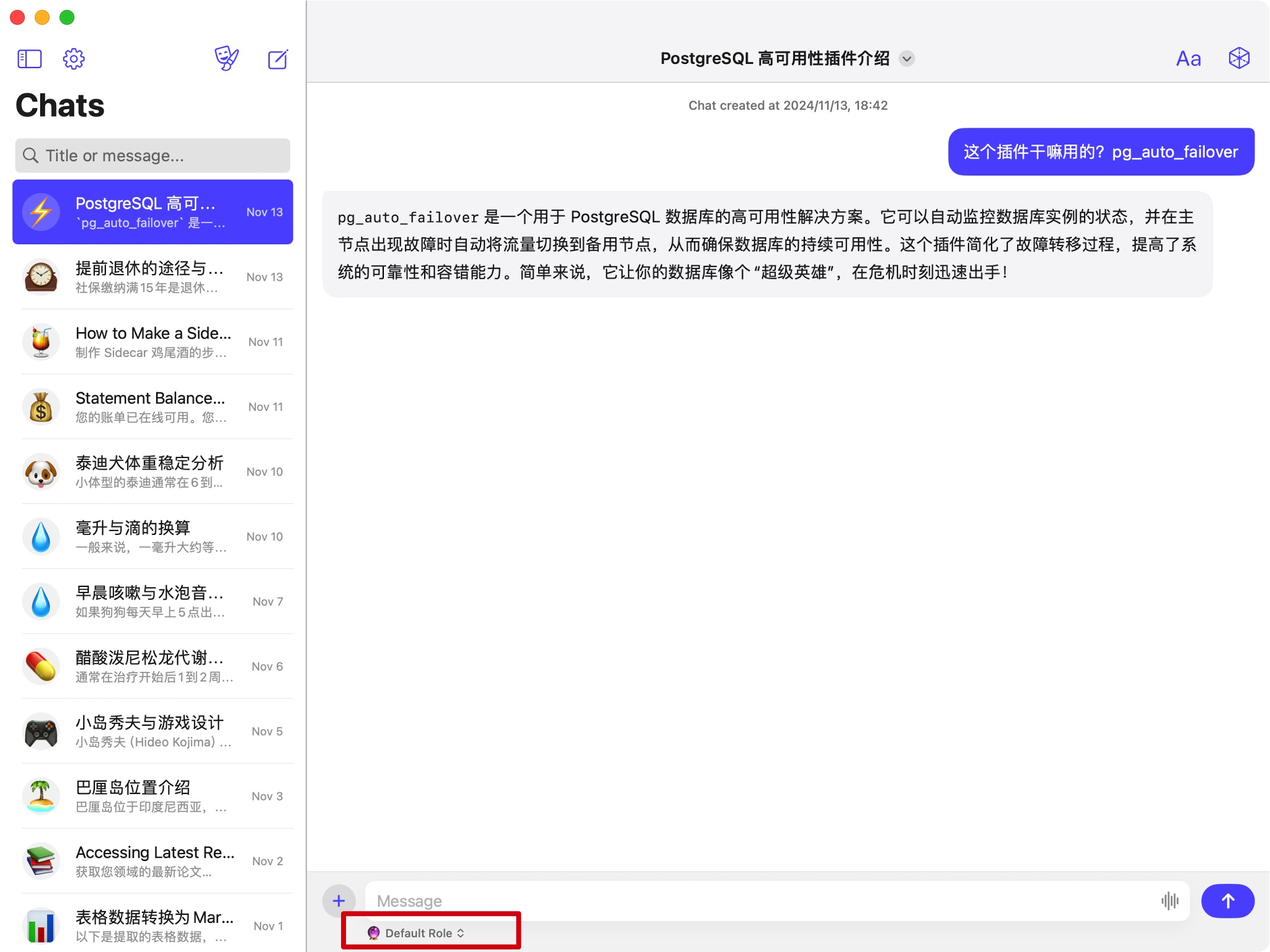
Task: Create a new chat with compose icon
Action: 277,59
